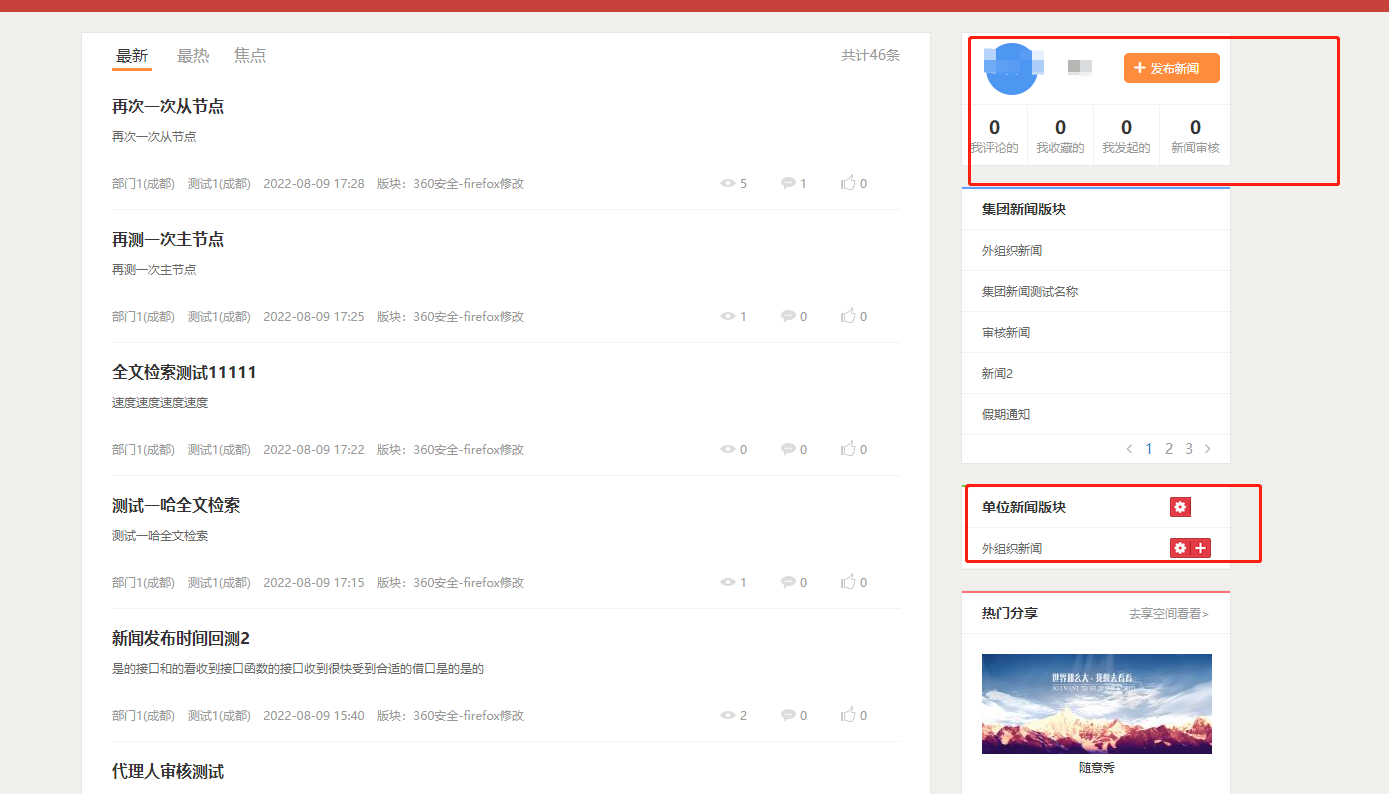Give a thumbs-up to 再测一次主节点

click(x=848, y=316)
